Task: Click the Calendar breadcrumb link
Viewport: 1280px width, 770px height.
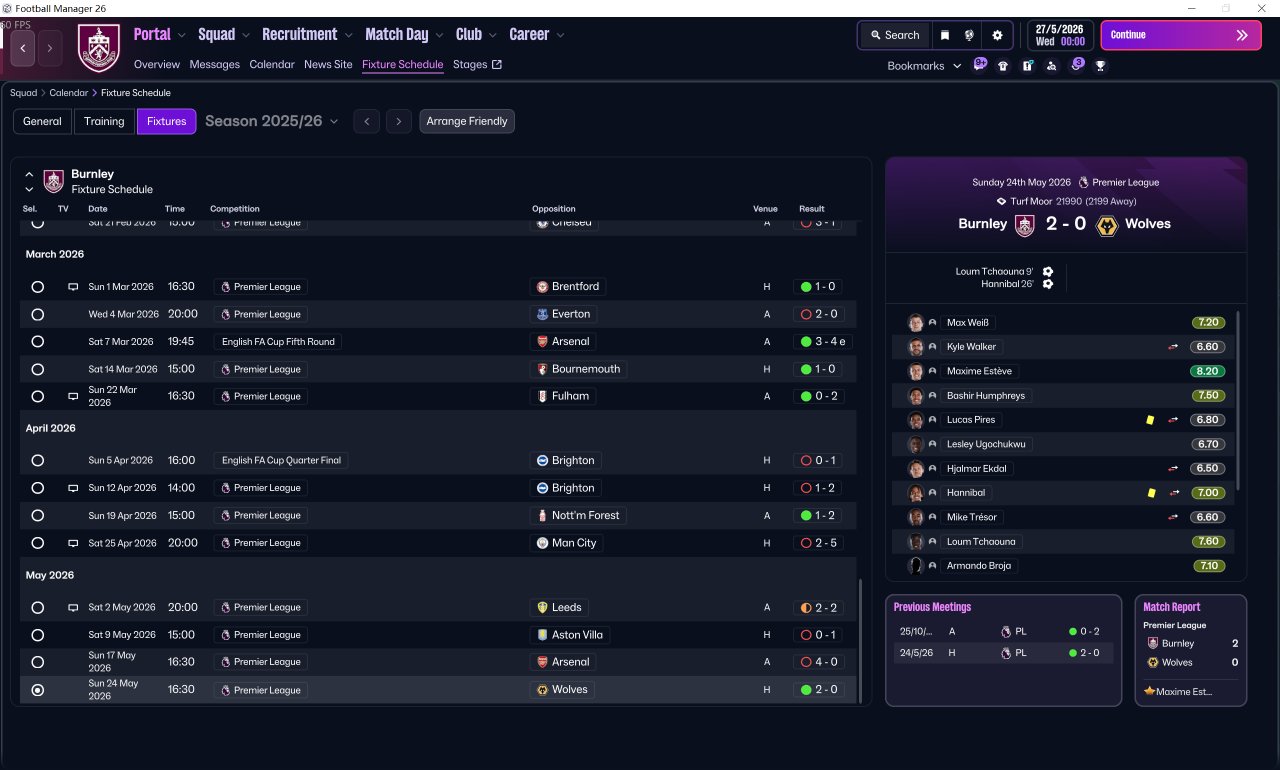Action: tap(68, 93)
